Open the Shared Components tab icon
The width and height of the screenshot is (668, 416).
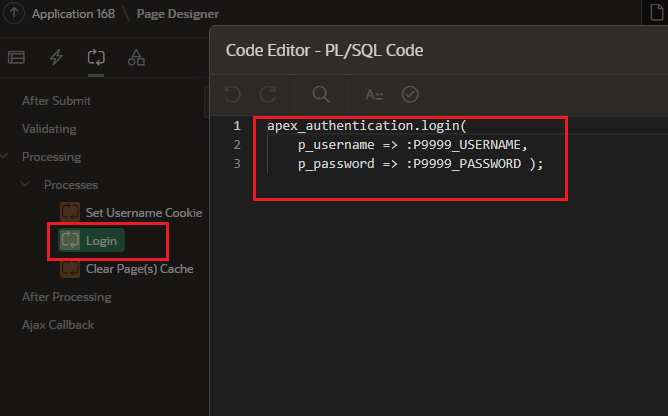pyautogui.click(x=136, y=56)
